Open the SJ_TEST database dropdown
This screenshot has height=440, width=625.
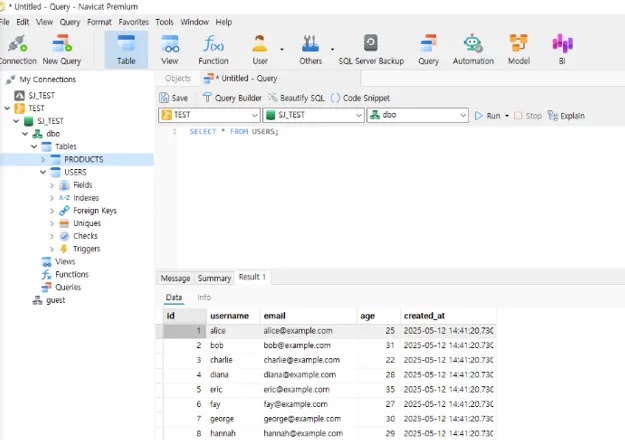pos(313,115)
